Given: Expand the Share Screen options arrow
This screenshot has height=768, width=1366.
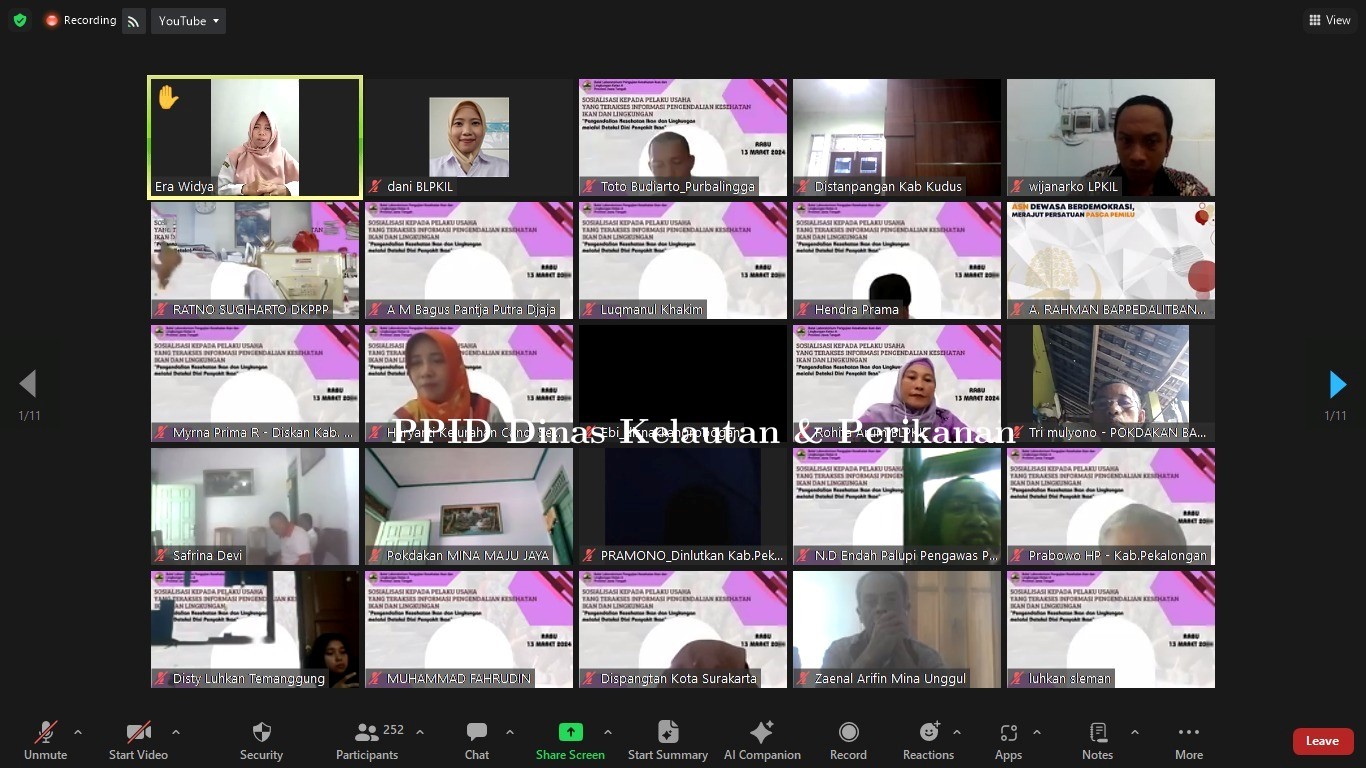Looking at the screenshot, I should pos(607,732).
